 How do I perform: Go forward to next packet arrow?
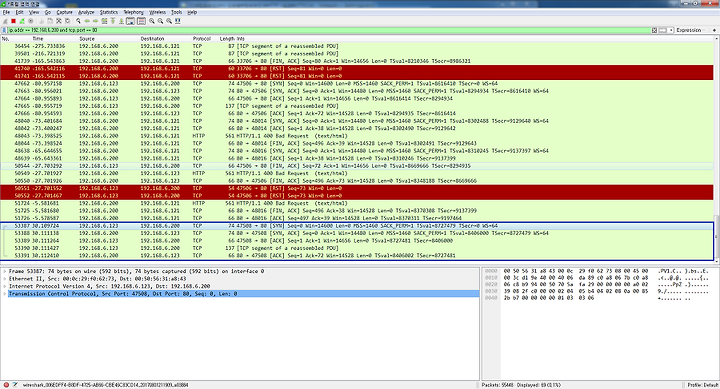tap(96, 21)
